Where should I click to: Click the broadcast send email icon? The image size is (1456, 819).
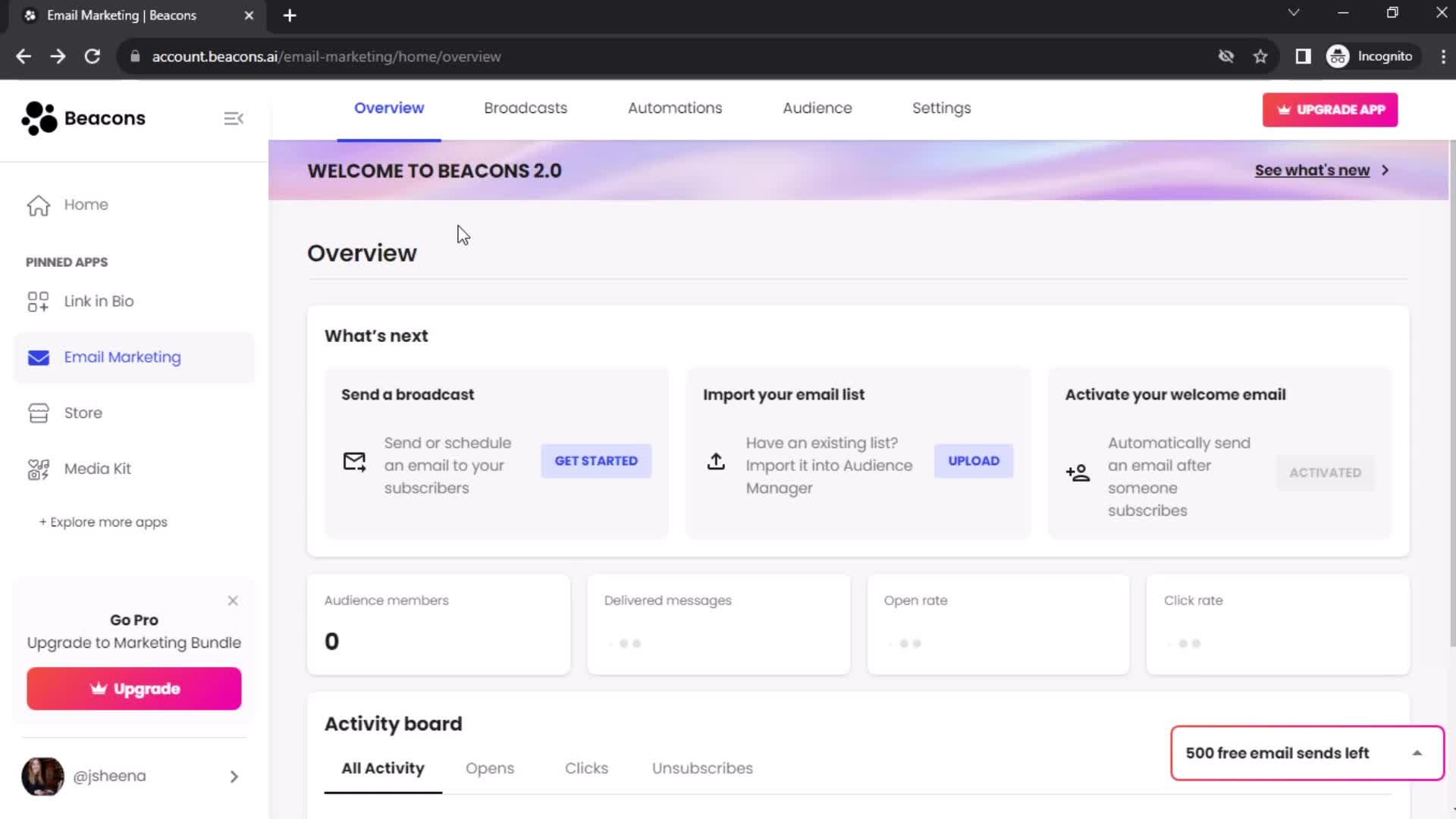click(x=355, y=462)
